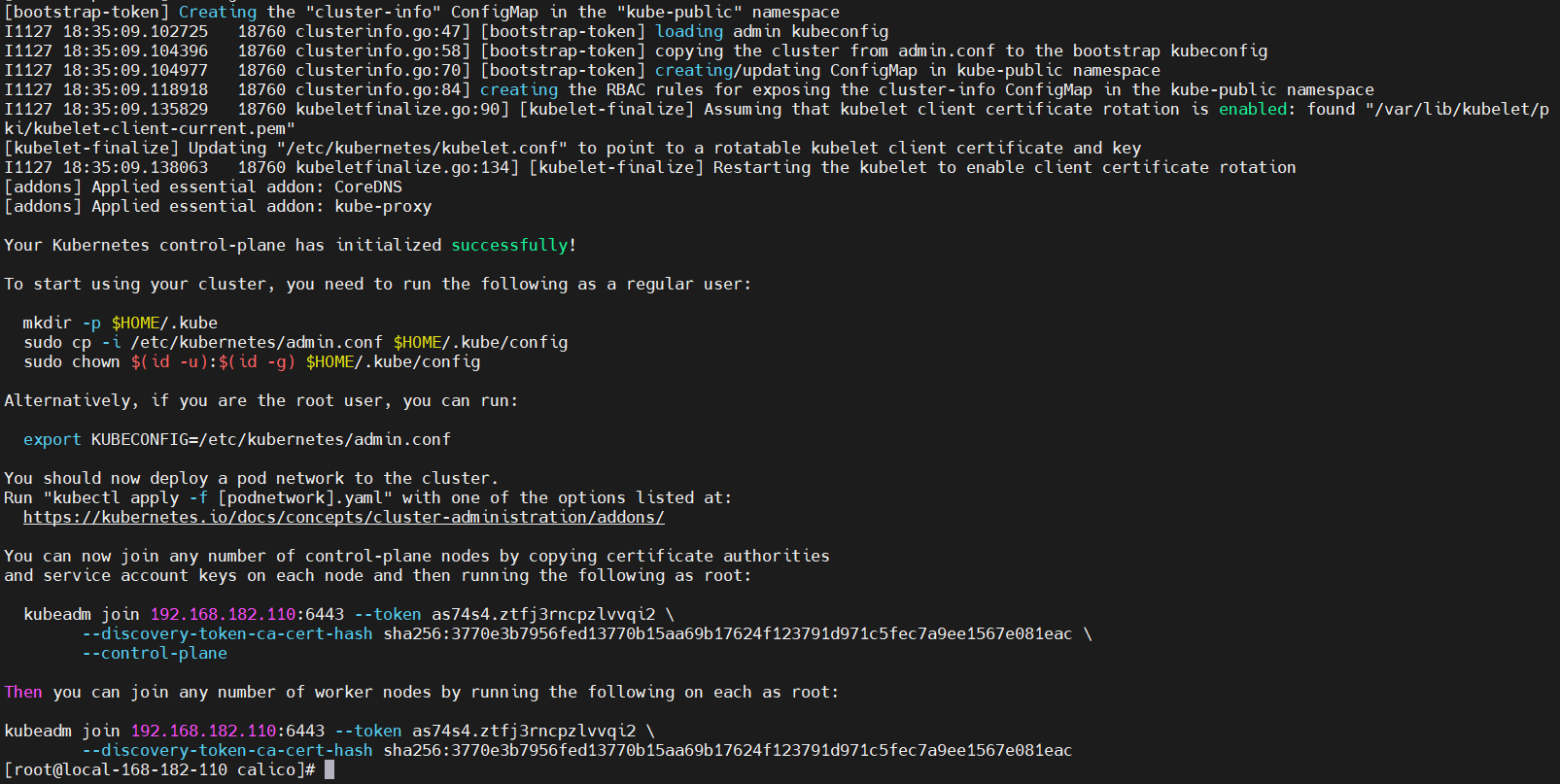Click 'You can now join any number of control-plane nodes' line
The image size is (1560, 784).
[x=417, y=556]
